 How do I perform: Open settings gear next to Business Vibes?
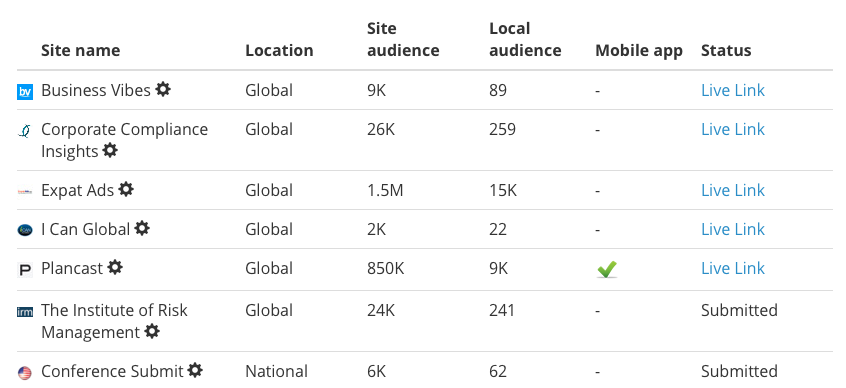[x=163, y=89]
